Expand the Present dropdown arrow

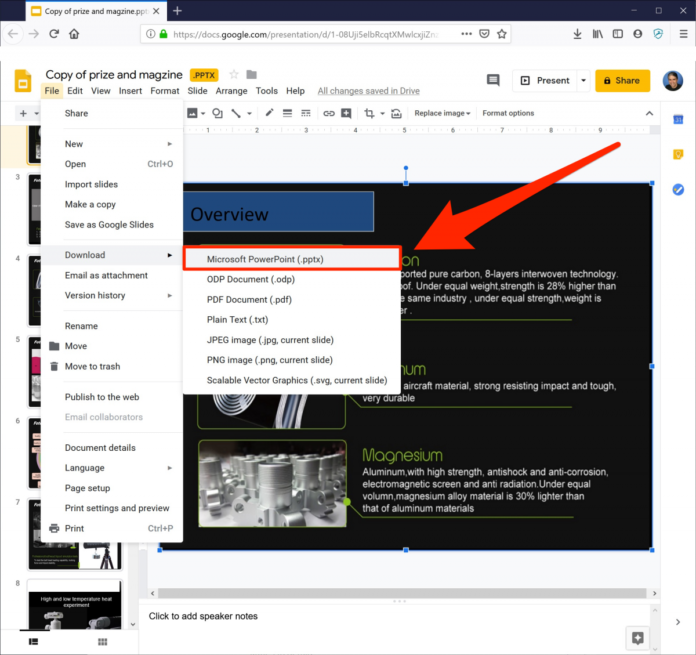point(583,80)
